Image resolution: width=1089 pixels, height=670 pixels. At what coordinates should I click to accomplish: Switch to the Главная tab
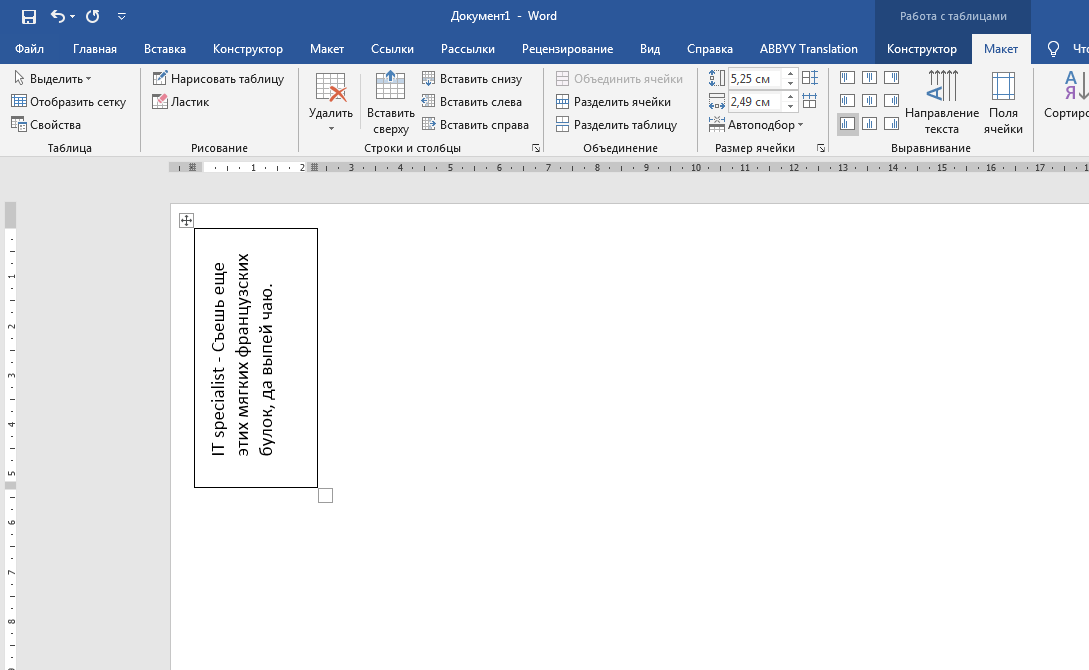point(95,49)
